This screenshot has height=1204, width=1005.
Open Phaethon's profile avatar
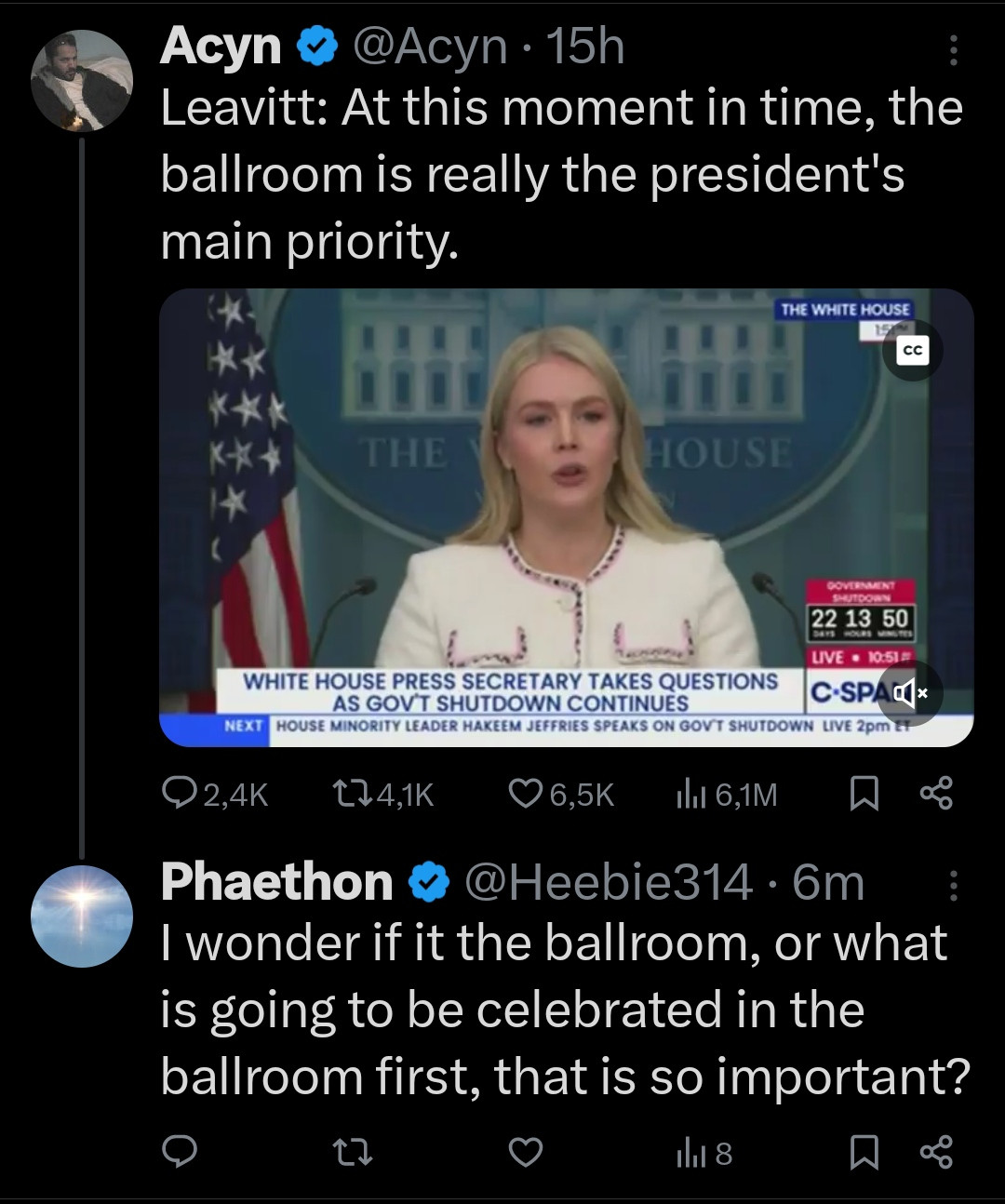(82, 916)
